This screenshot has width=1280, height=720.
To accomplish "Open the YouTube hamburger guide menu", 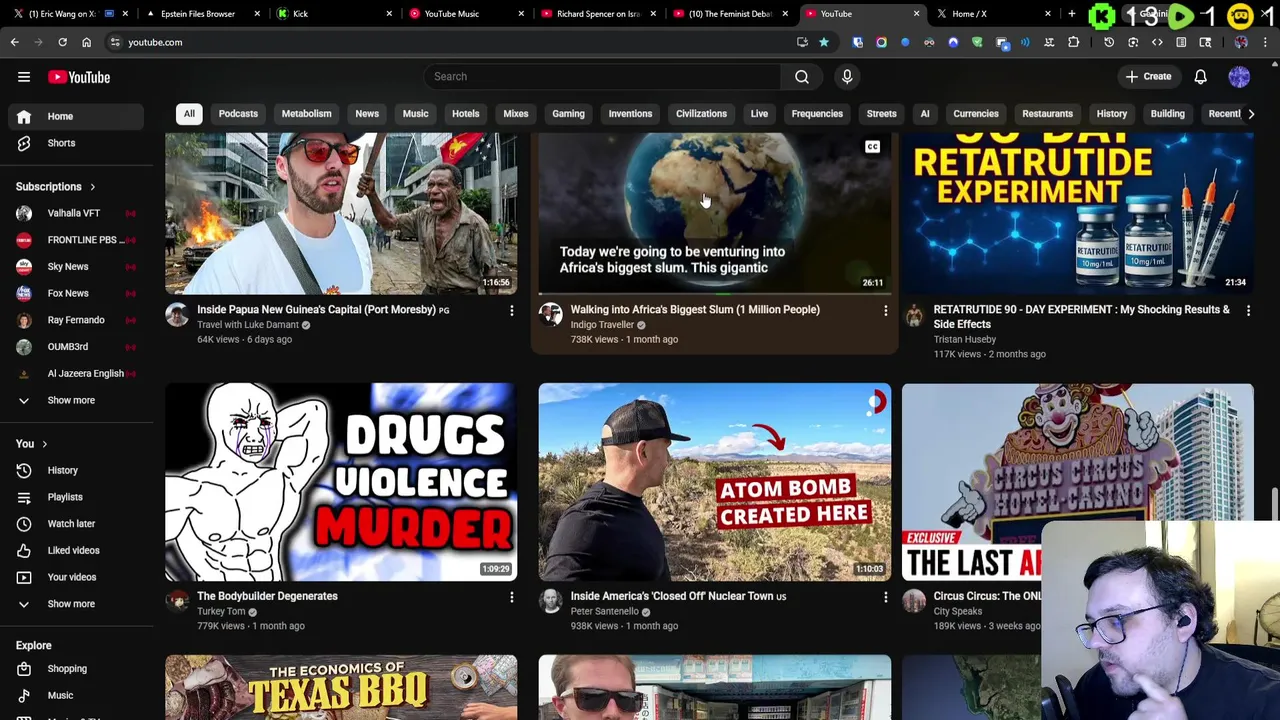I will 24,77.
